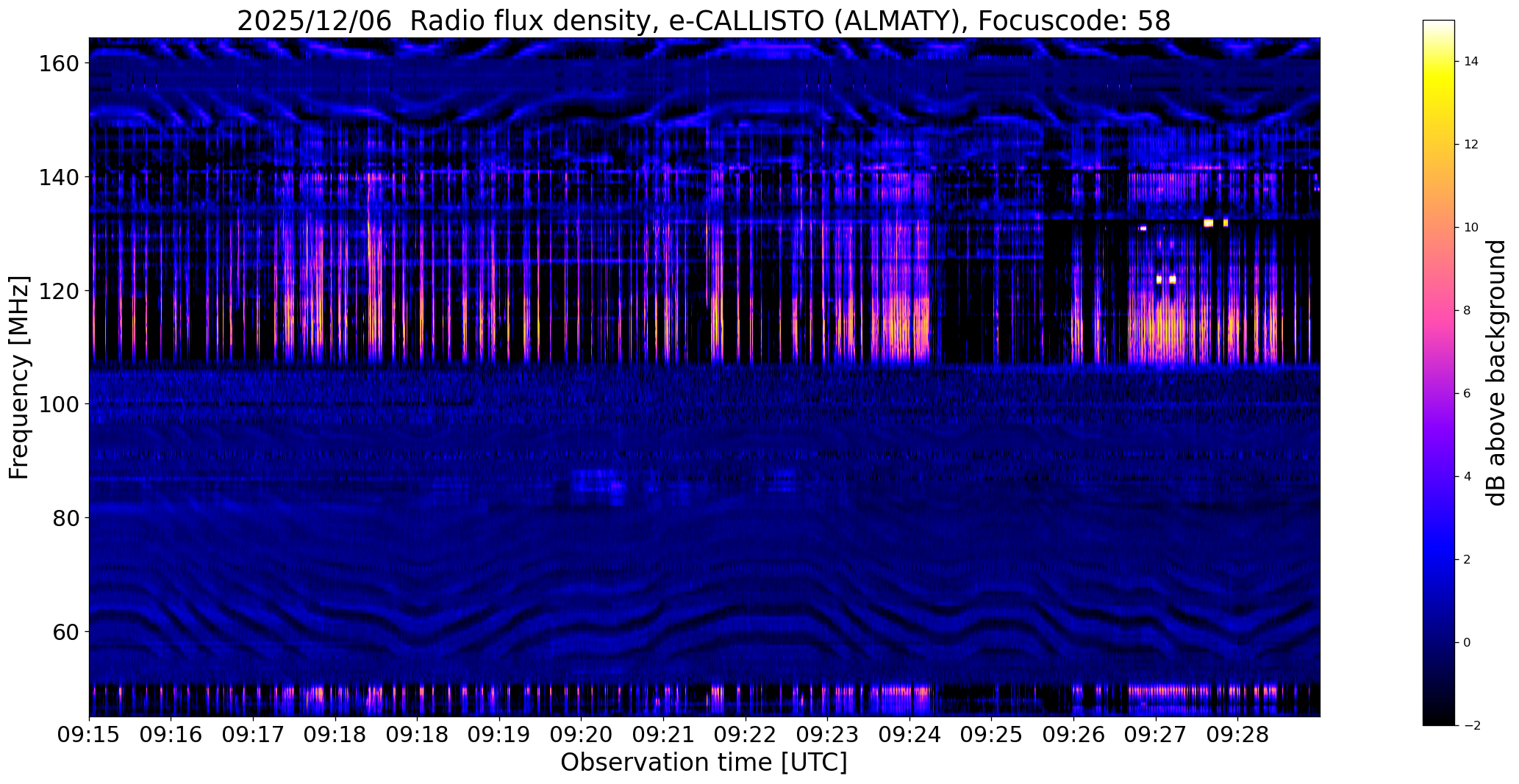Click the 09:21 time tick label
Image resolution: width=1519 pixels, height=784 pixels.
coord(663,735)
